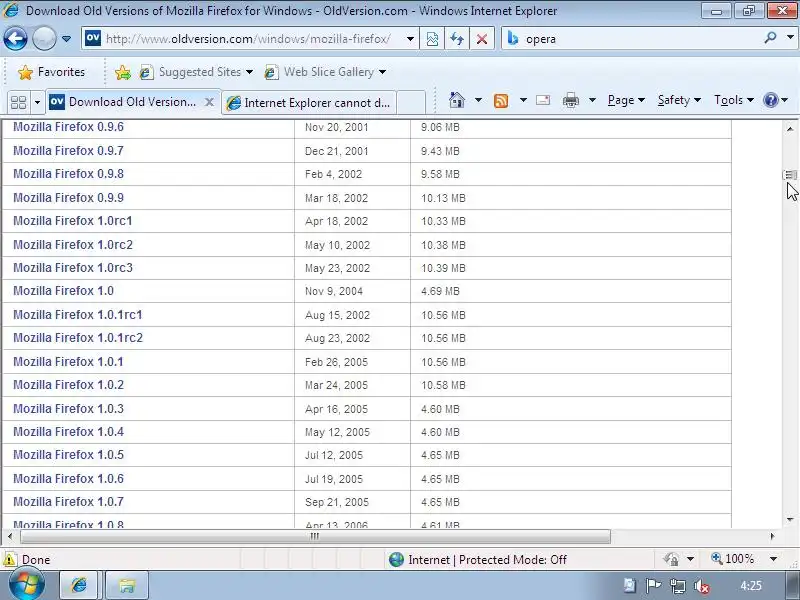Screen dimensions: 800x600
Task: Click the muted volume tray icon
Action: pos(703,586)
